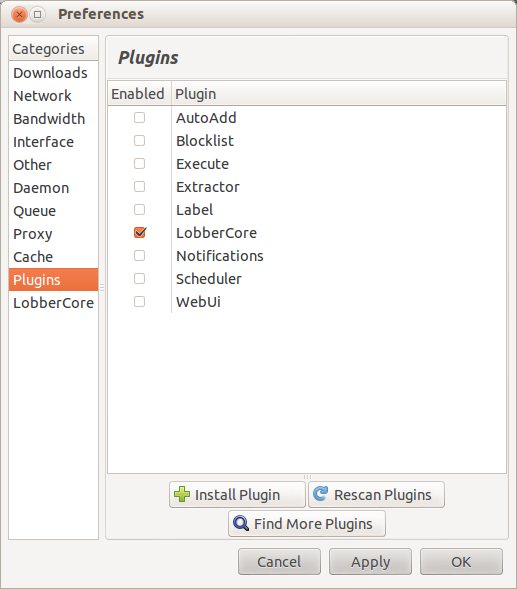
Task: Select the Notifications plugin row
Action: click(307, 256)
